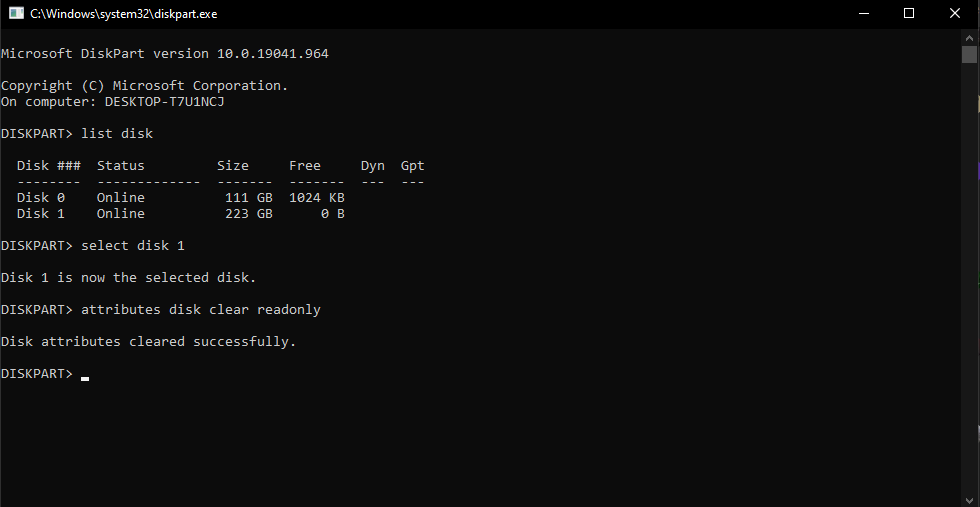Click the scrollbar down arrow
Screen dimensions: 980x507
point(970,498)
